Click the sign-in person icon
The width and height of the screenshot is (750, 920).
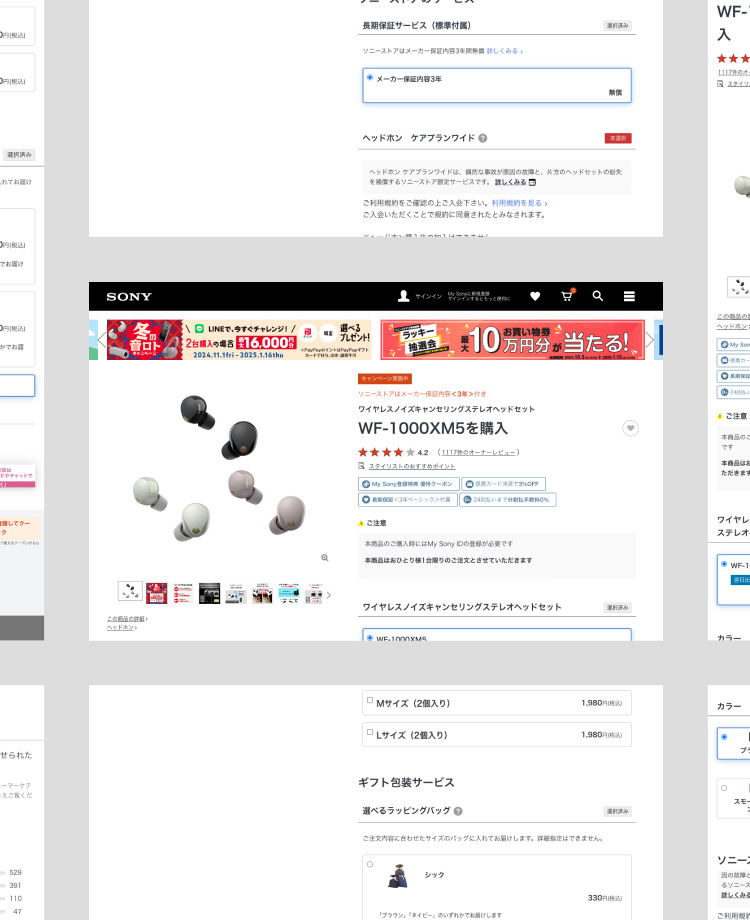click(x=403, y=296)
